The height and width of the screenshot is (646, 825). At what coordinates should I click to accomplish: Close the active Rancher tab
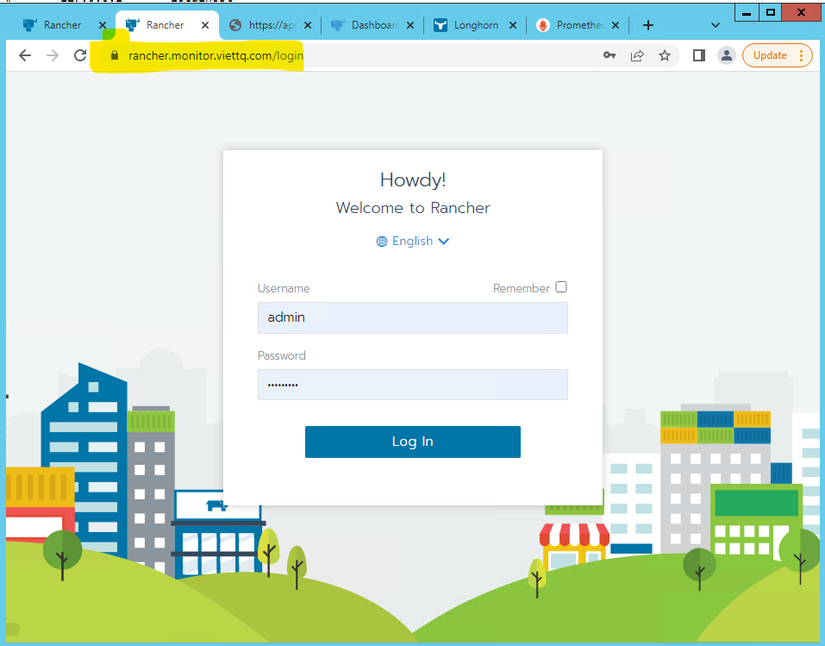[x=205, y=25]
